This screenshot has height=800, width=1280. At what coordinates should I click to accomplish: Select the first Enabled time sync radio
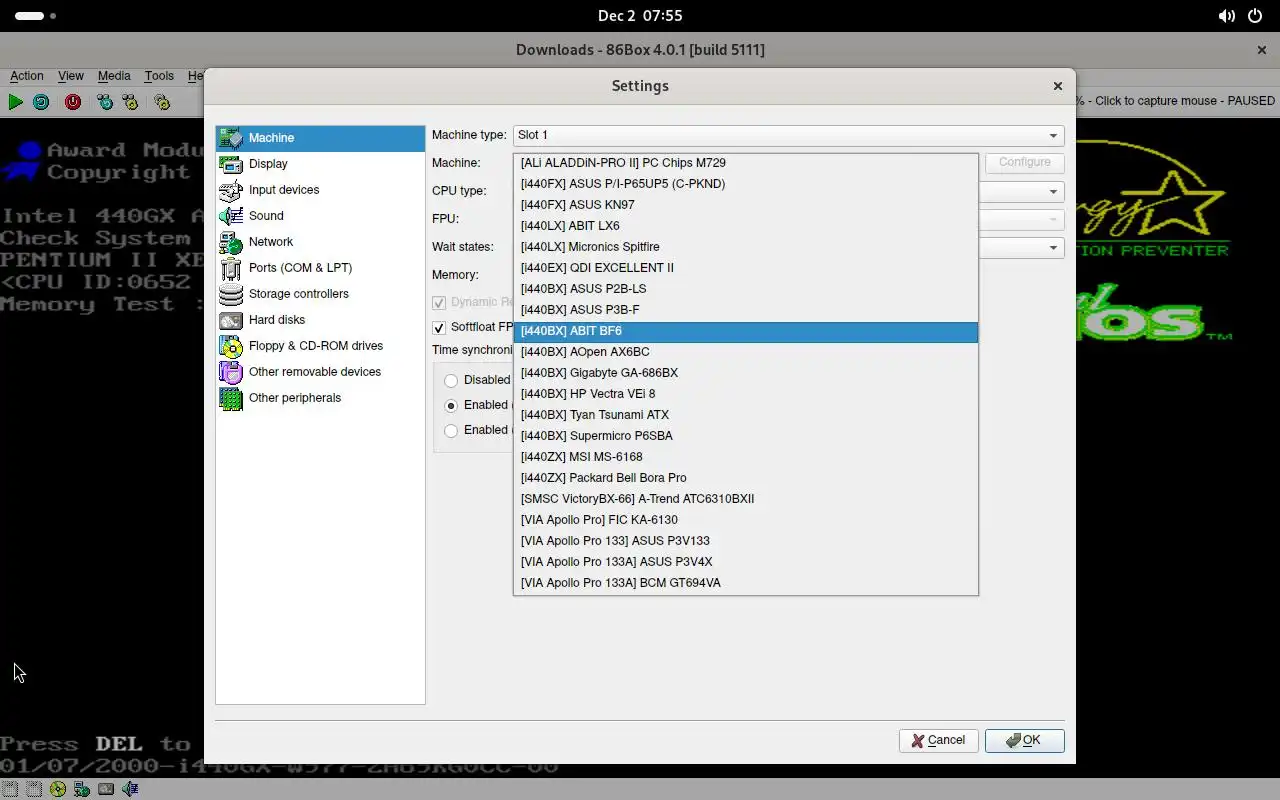[451, 405]
